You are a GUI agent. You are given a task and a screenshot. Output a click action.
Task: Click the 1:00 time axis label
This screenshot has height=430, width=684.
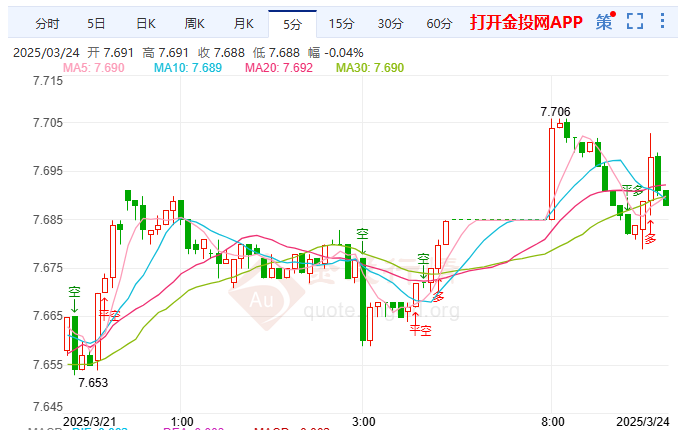tap(182, 422)
